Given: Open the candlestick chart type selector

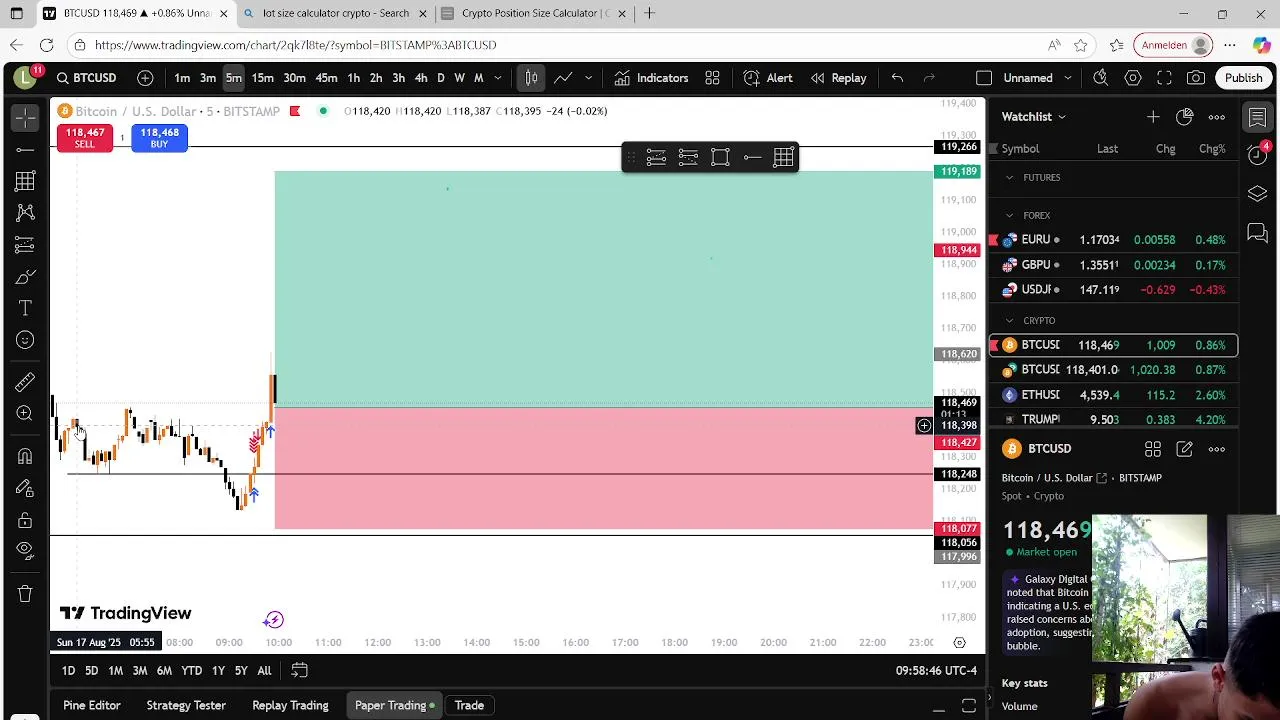Looking at the screenshot, I should [532, 78].
